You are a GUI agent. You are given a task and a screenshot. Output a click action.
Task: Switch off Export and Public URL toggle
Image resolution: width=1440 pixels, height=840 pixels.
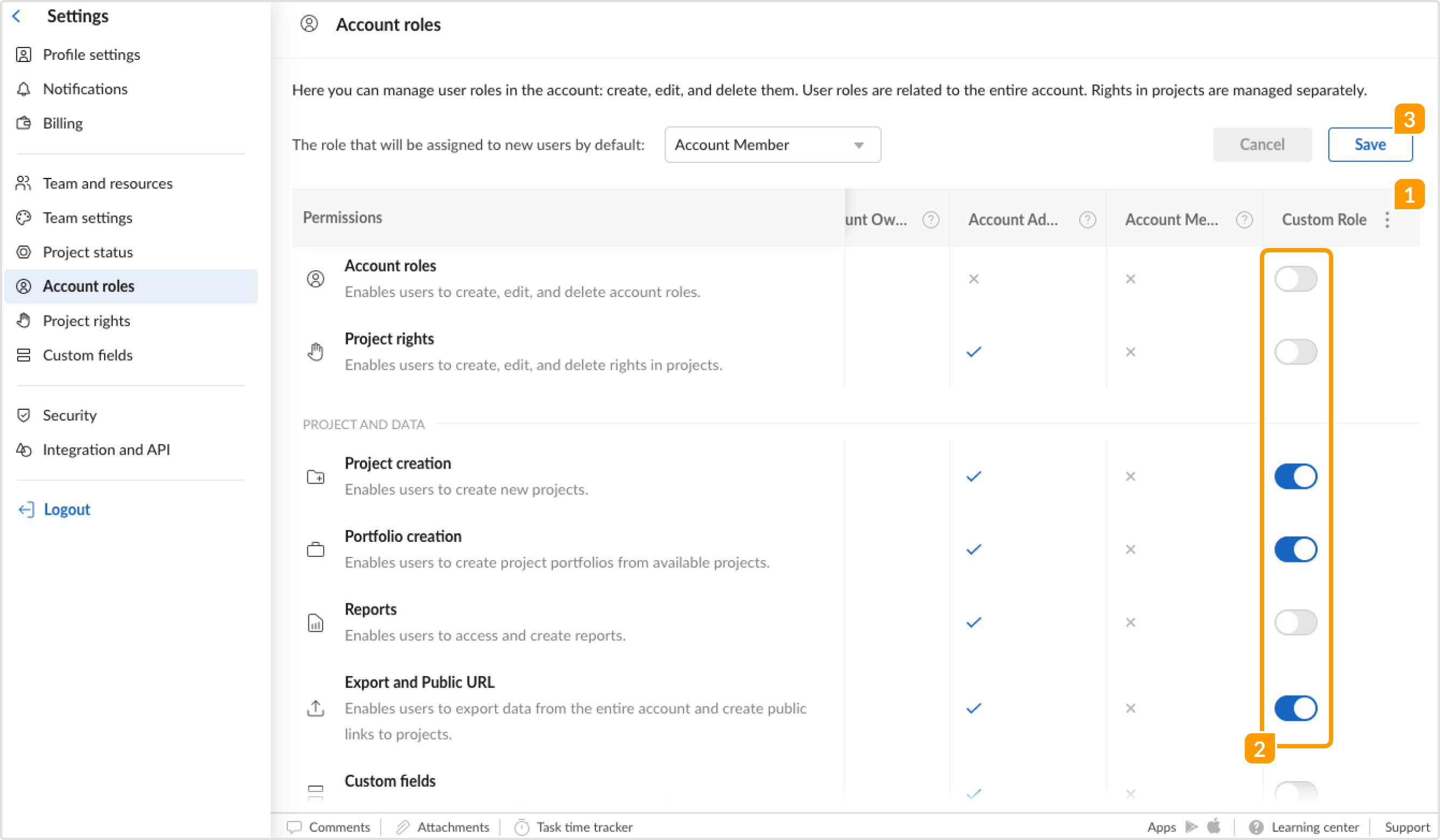(1295, 708)
